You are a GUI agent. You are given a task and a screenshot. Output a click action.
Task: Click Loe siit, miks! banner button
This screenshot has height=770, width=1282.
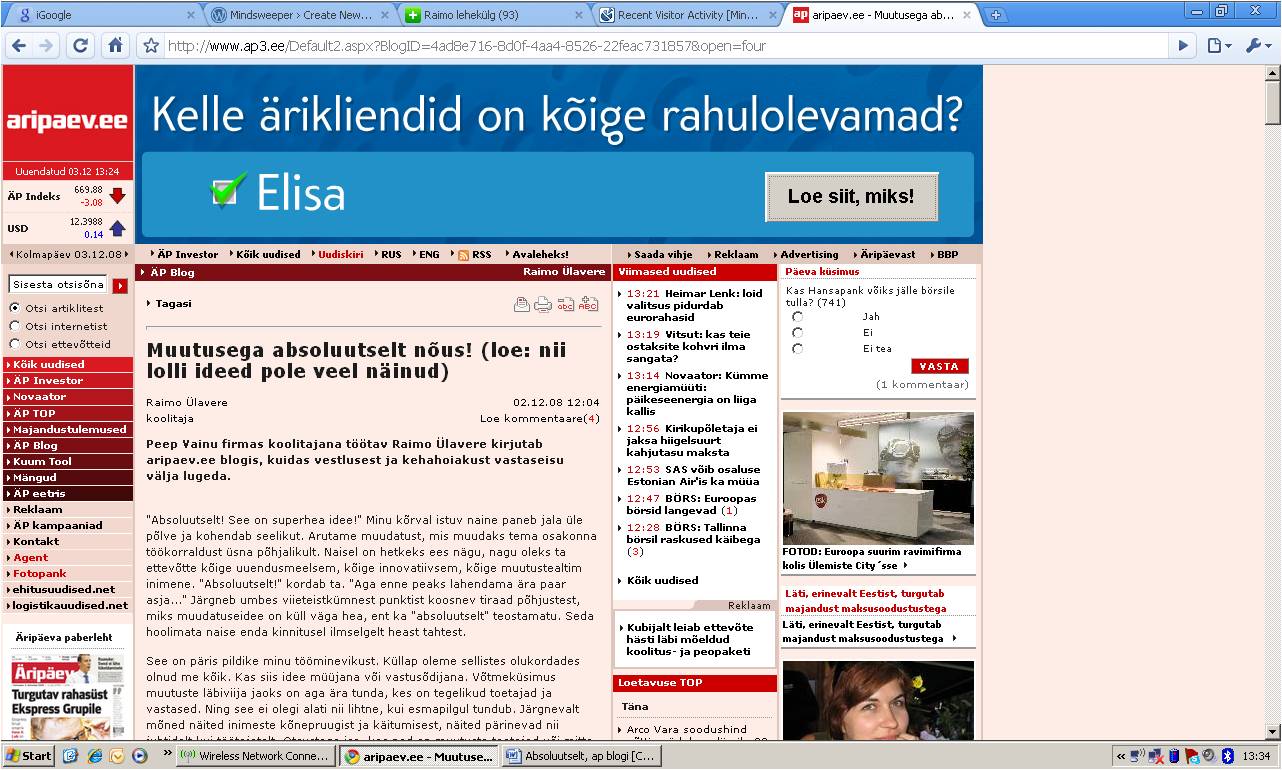(852, 197)
